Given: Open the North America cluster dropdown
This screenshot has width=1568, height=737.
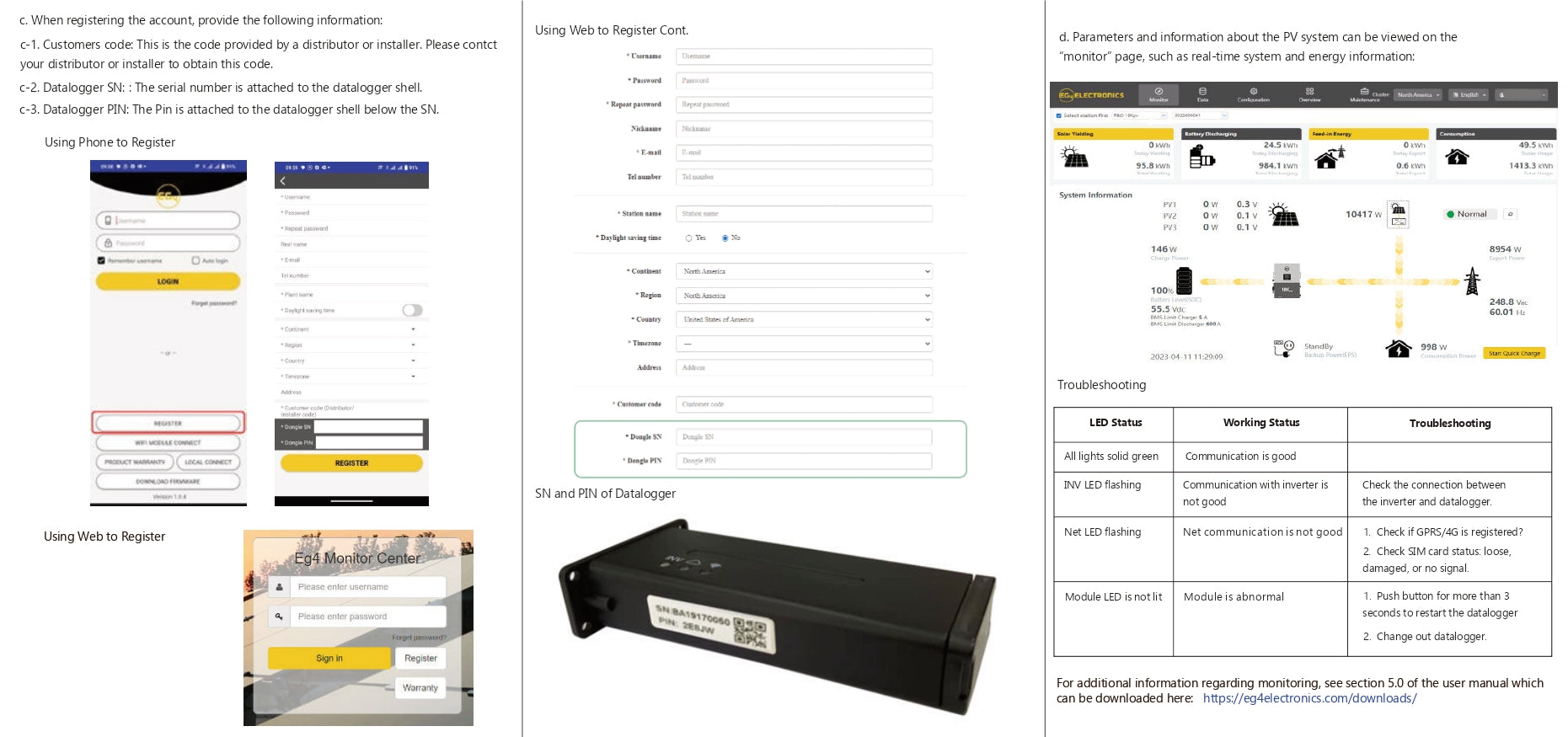Looking at the screenshot, I should 1418,95.
